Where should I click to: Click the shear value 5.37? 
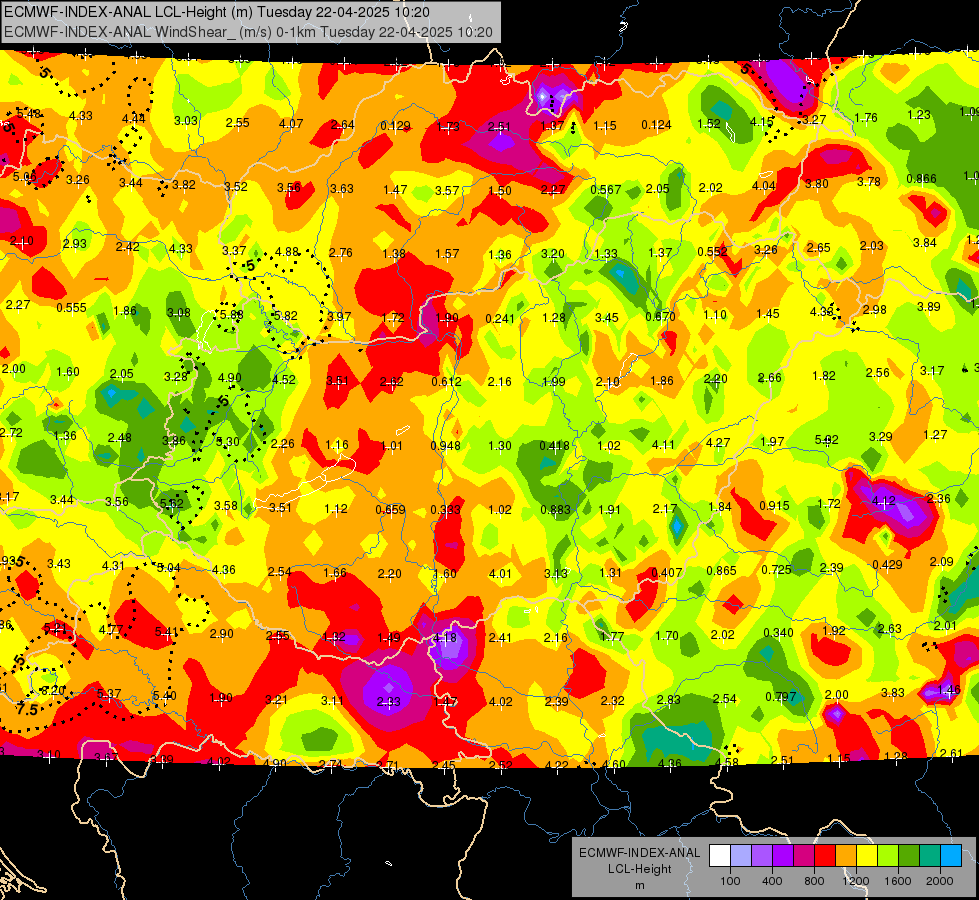(x=109, y=694)
